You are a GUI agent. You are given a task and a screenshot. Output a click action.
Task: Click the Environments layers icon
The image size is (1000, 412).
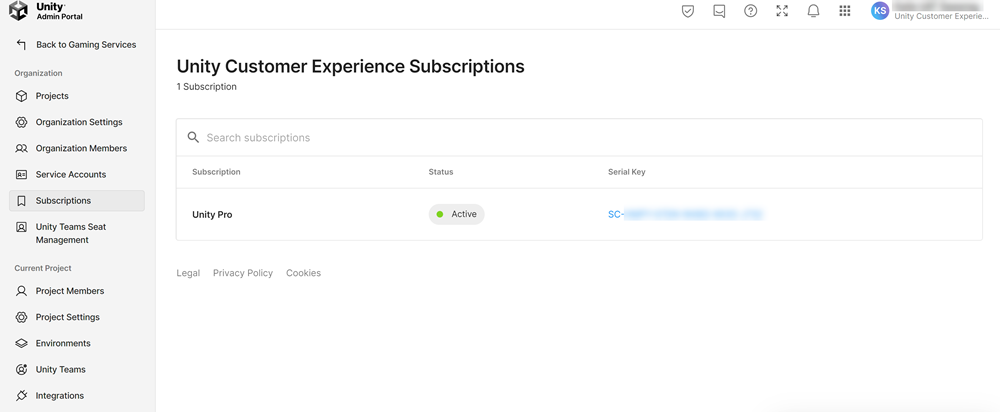[21, 343]
